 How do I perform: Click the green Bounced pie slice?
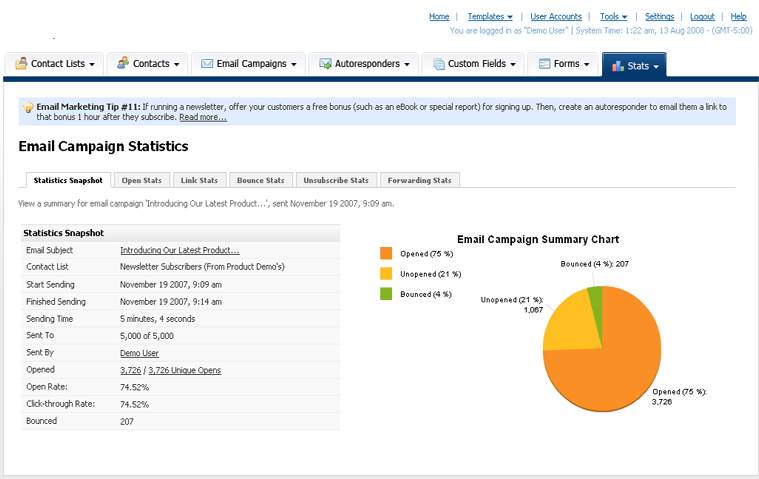596,310
